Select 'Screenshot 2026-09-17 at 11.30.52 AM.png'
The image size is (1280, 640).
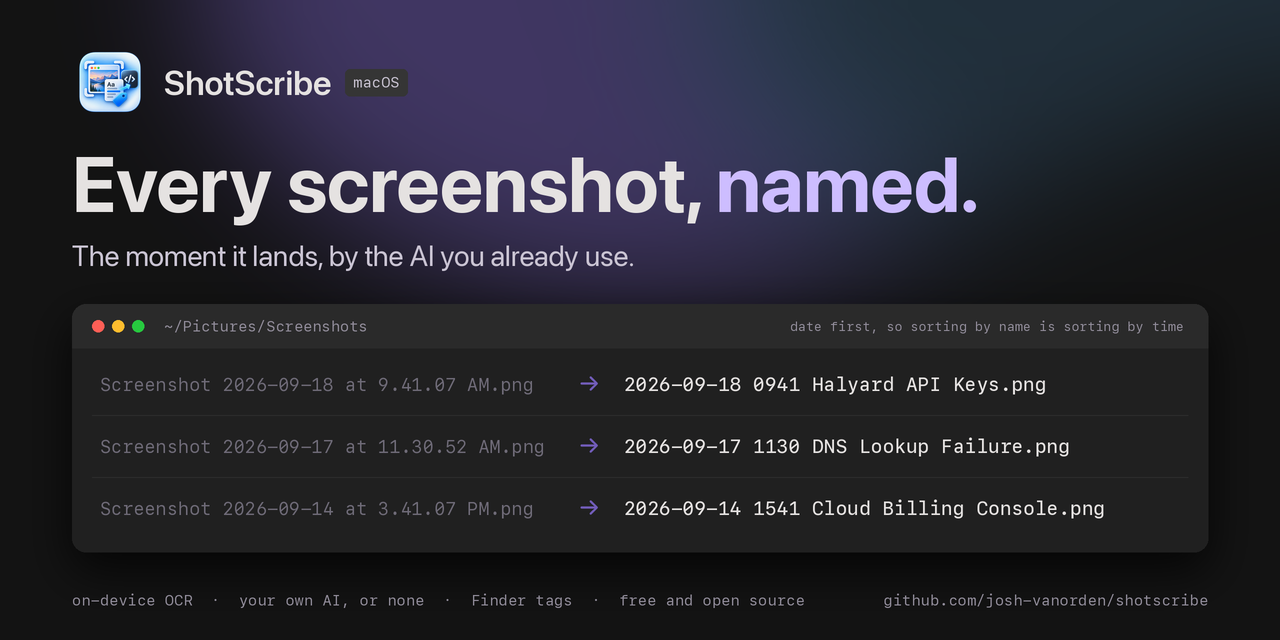pos(322,446)
